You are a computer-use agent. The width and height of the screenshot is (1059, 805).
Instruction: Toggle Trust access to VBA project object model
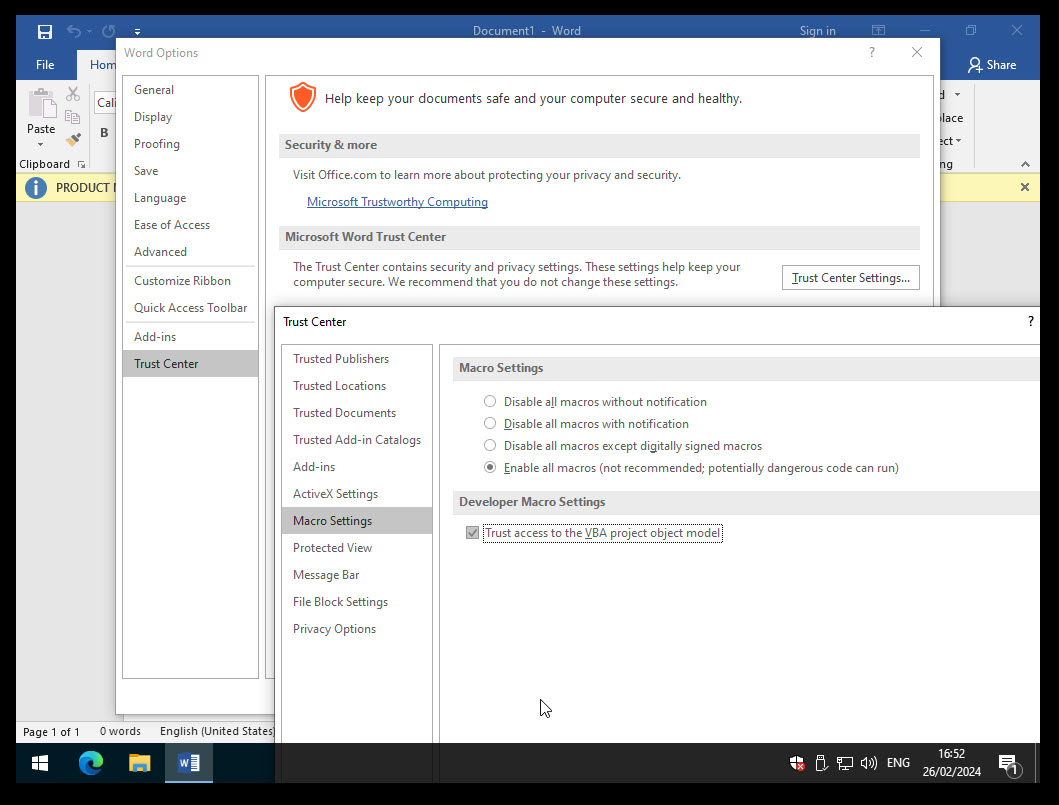[473, 533]
